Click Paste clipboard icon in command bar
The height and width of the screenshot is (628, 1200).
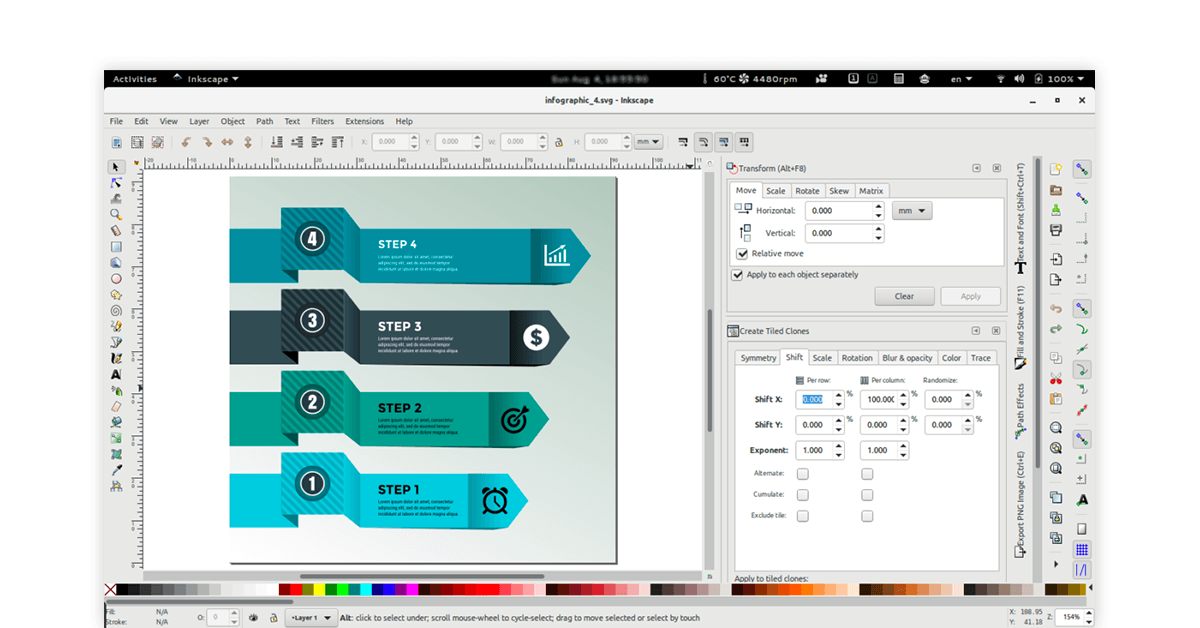coord(1056,398)
